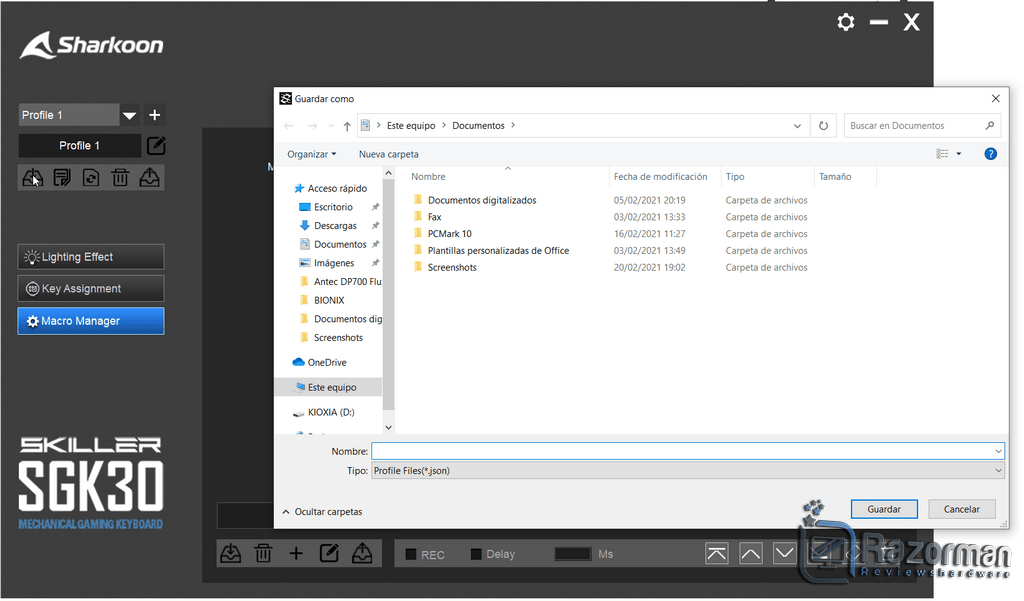Viewport: 1024px width, 601px height.
Task: Toggle the Delay checkbox
Action: pyautogui.click(x=476, y=554)
